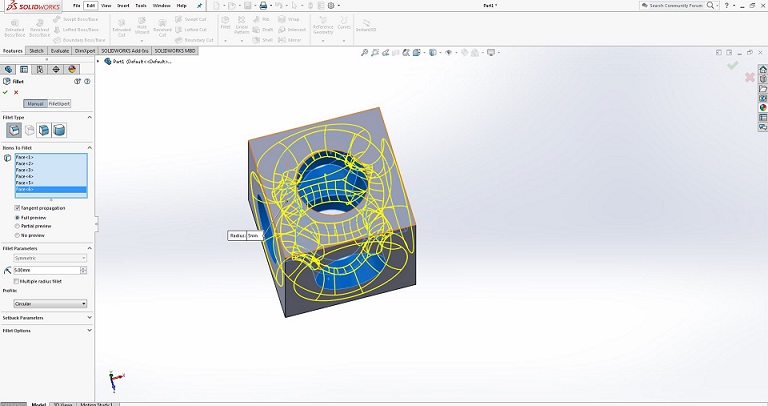Screen dimensions: 768x406
Task: Expand the Part1 tree node in viewport
Action: [x=98, y=61]
